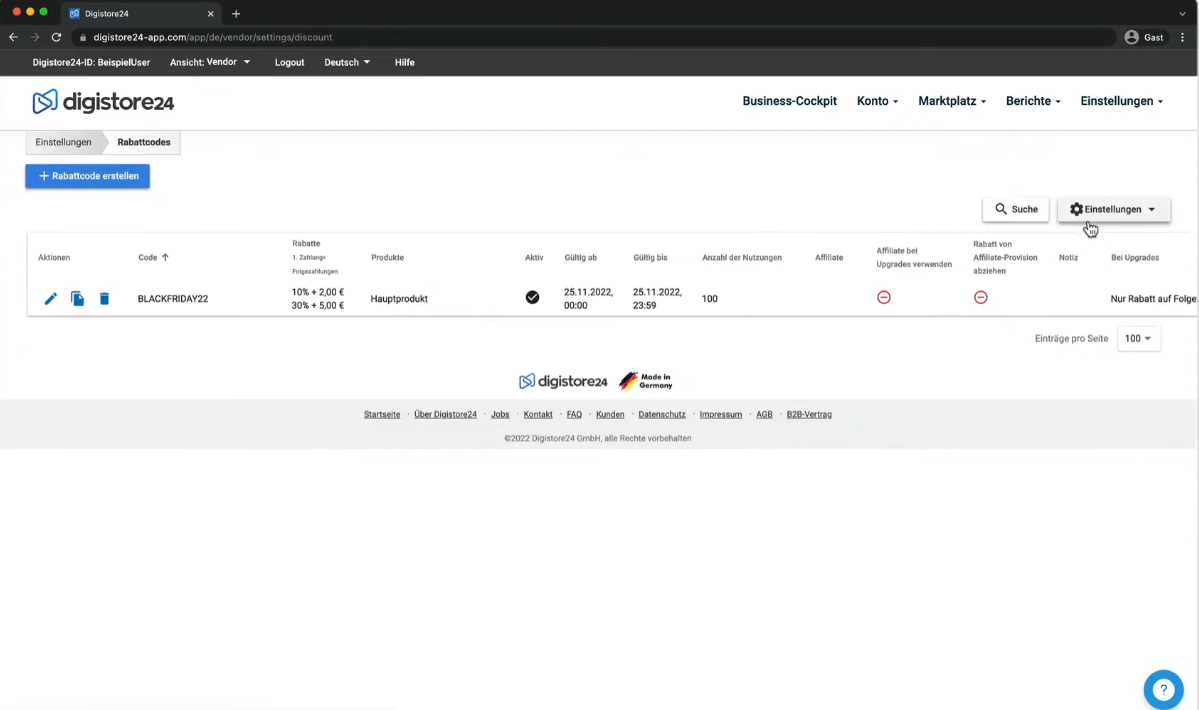Viewport: 1199px width, 710px height.
Task: Expand the Marktplatz menu
Action: click(952, 101)
